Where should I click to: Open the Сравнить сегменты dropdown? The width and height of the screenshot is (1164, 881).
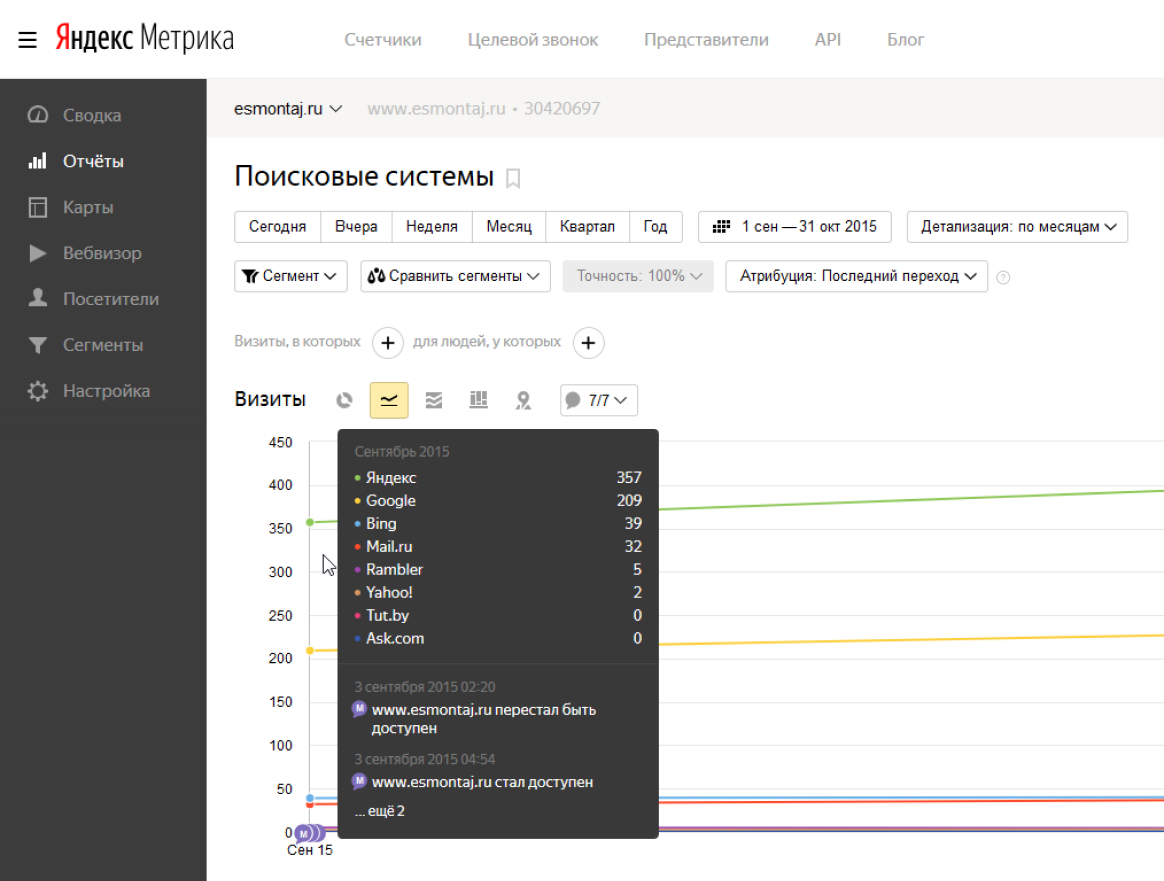pyautogui.click(x=455, y=276)
